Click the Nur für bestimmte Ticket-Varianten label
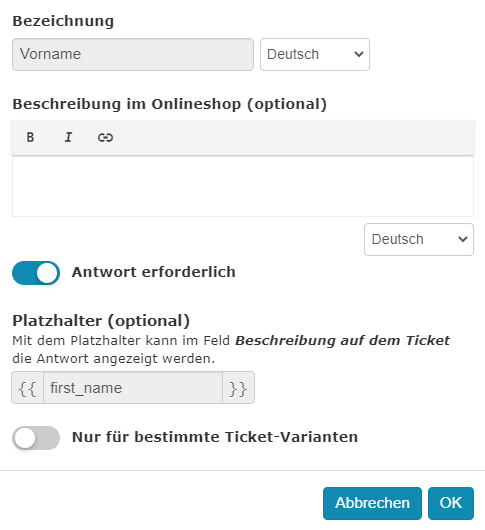Image resolution: width=485 pixels, height=530 pixels. pyautogui.click(x=215, y=437)
